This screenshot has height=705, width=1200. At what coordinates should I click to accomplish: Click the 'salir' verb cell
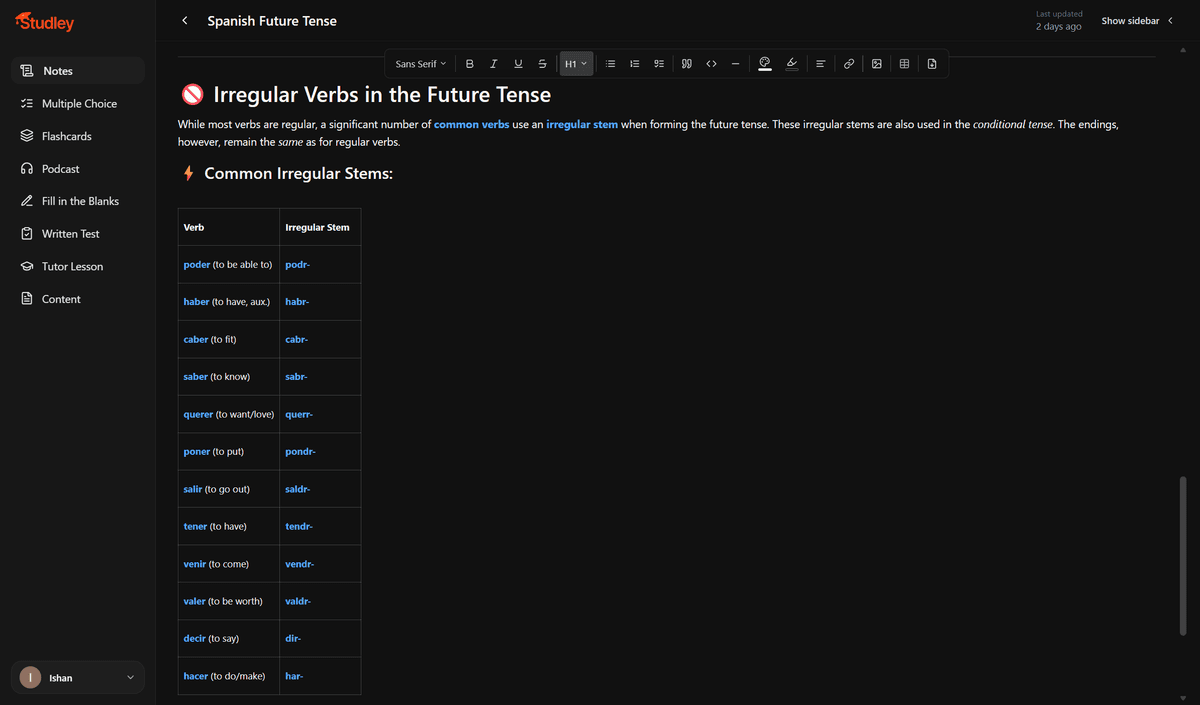coord(228,489)
